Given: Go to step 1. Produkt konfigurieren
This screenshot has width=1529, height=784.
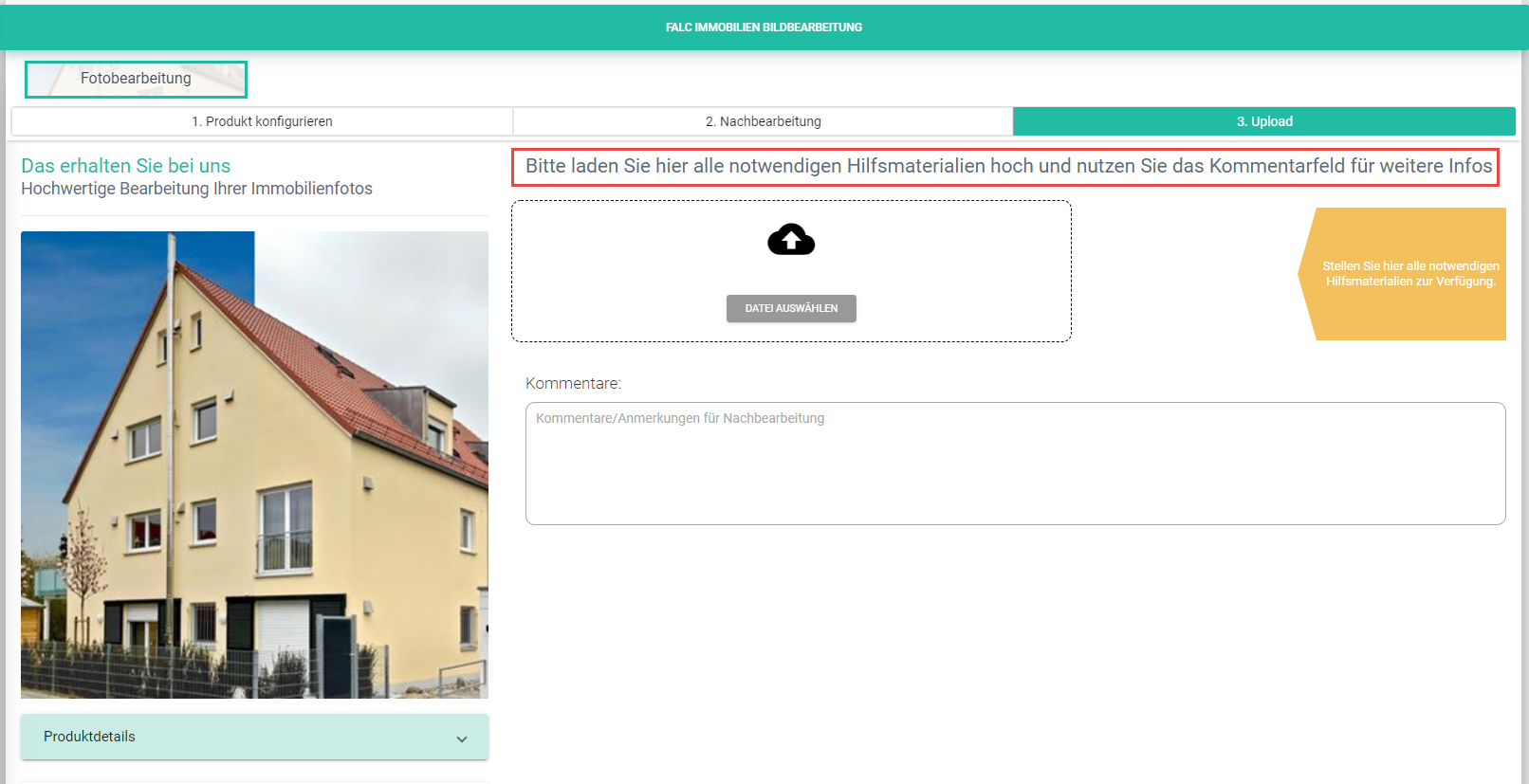Looking at the screenshot, I should pos(262,121).
